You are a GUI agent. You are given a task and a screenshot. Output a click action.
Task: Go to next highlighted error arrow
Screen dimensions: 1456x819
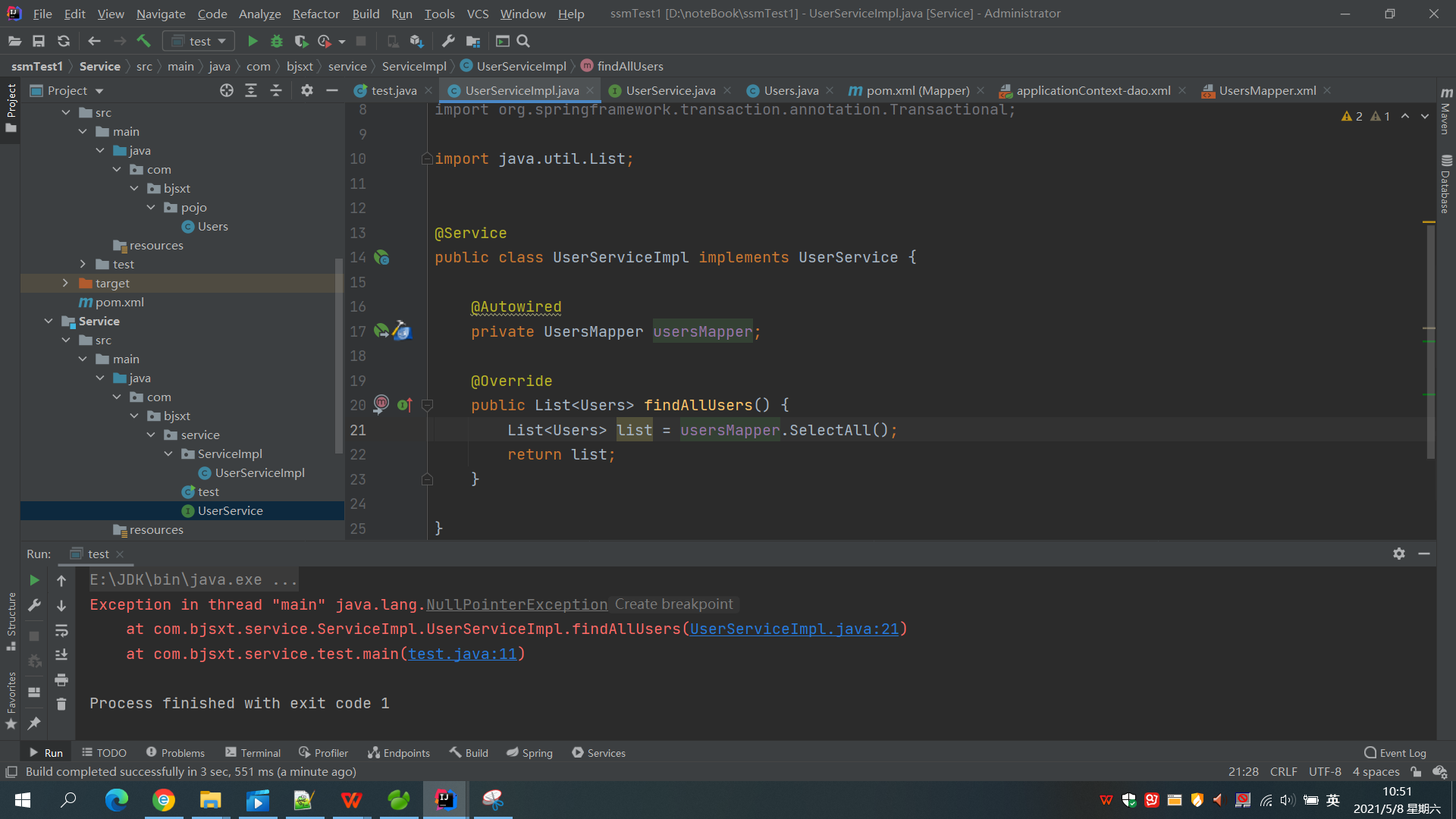point(1425,116)
